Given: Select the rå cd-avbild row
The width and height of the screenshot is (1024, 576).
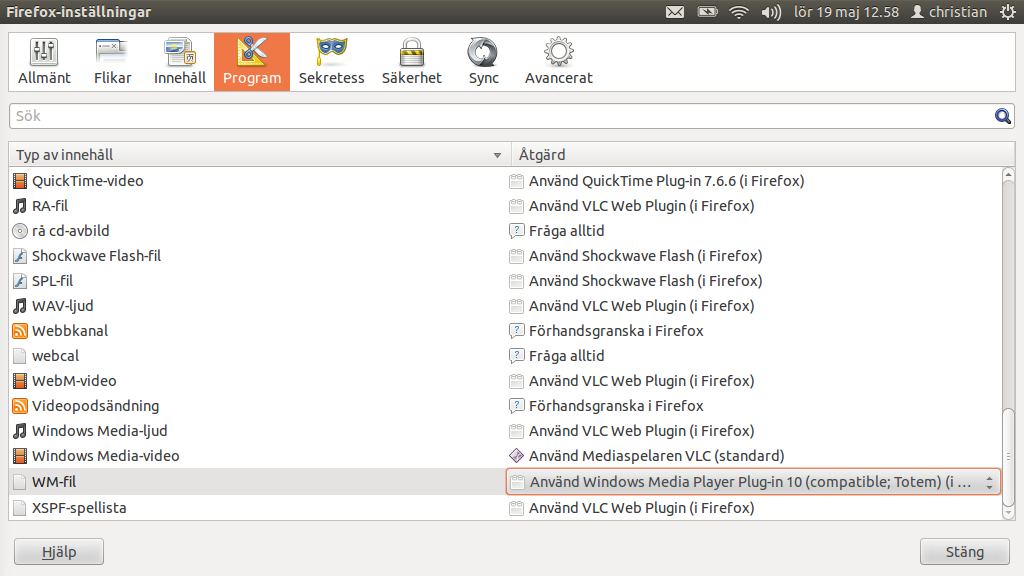Looking at the screenshot, I should [x=505, y=231].
